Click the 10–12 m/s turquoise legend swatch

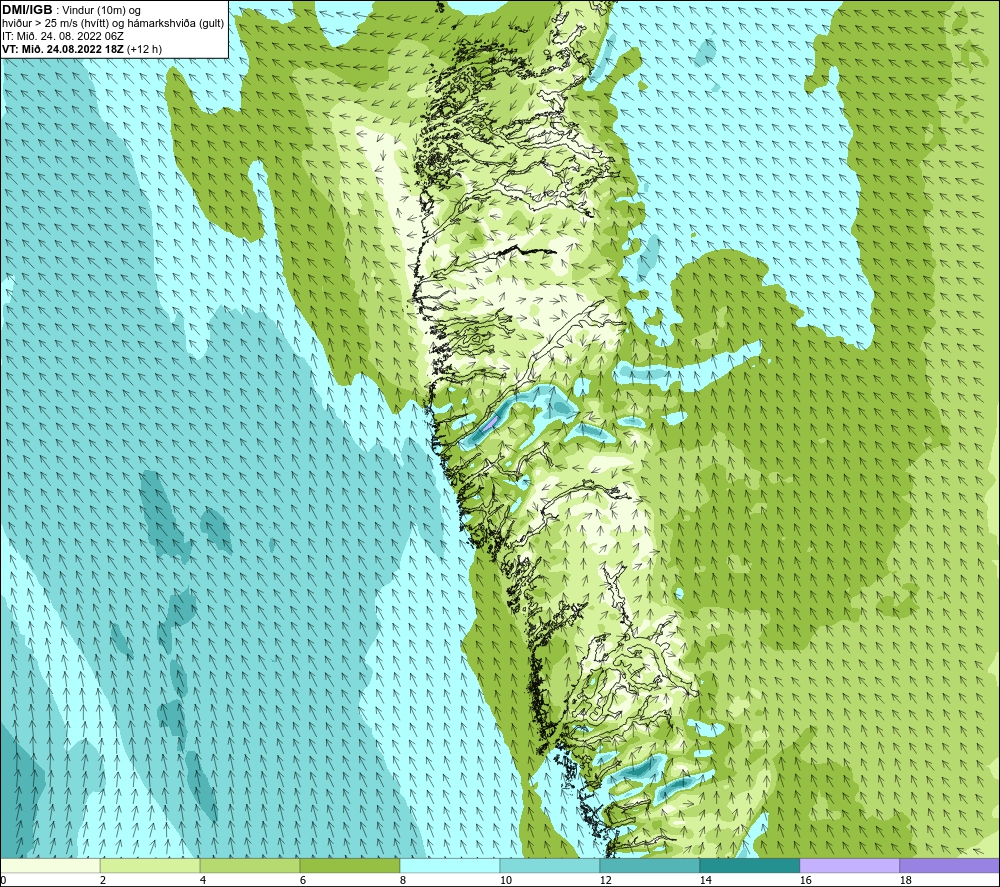click(x=550, y=865)
